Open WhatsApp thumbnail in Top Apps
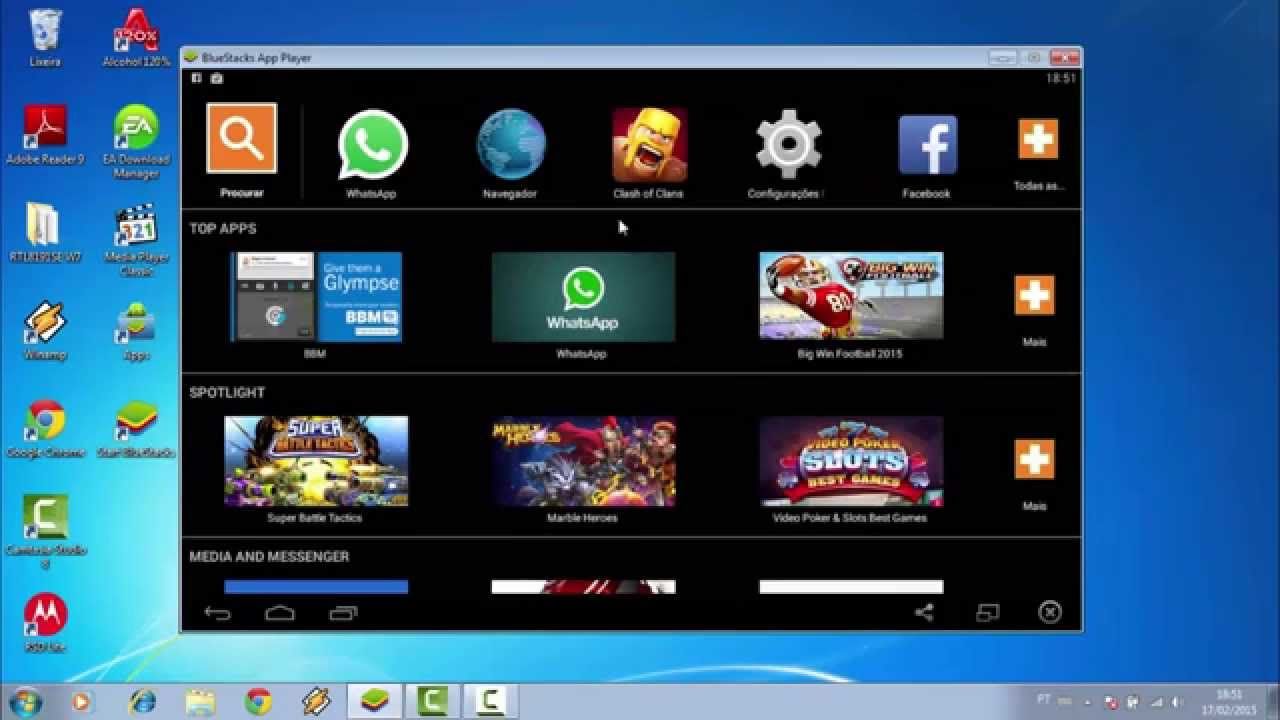Screen dimensions: 1280x720 (x=583, y=297)
